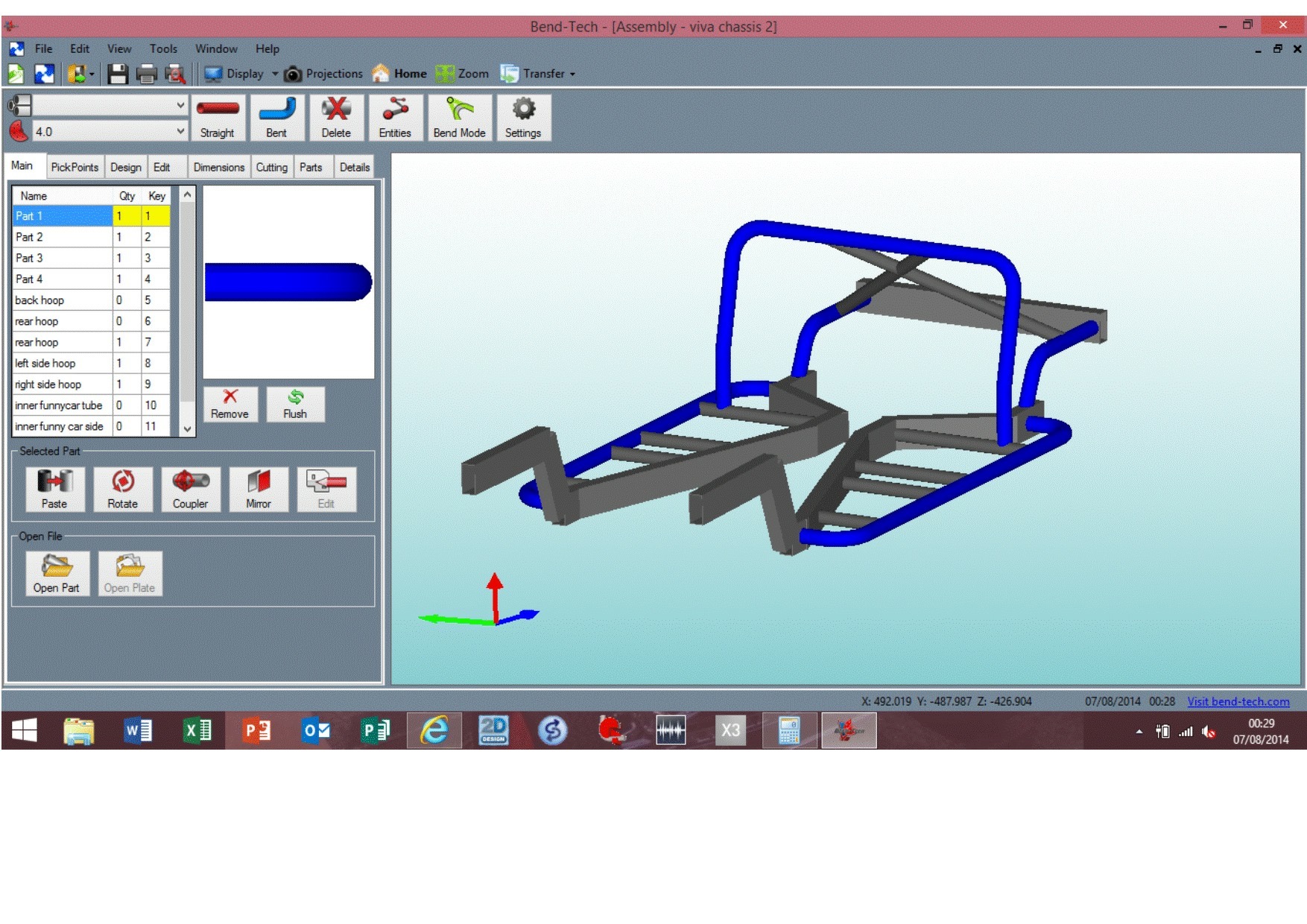Open File Explorer from taskbar
Screen dimensions: 1307x924
tap(78, 730)
